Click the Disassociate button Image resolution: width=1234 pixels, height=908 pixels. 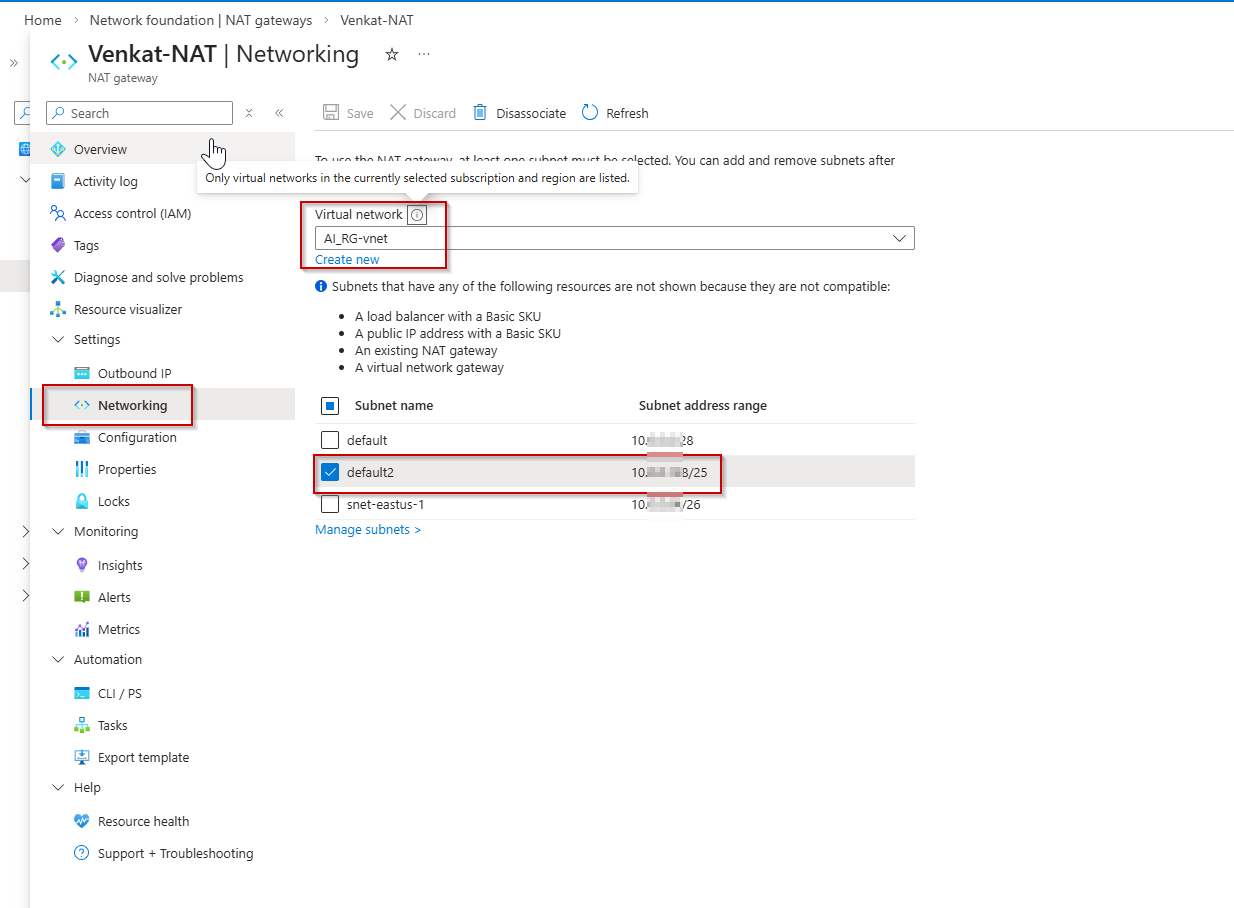519,113
